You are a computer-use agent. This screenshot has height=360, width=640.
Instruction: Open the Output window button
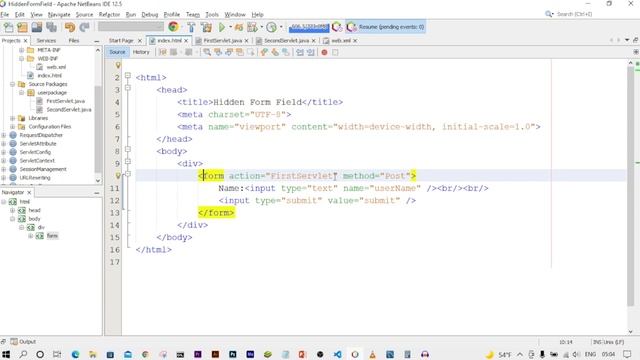(x=23, y=342)
